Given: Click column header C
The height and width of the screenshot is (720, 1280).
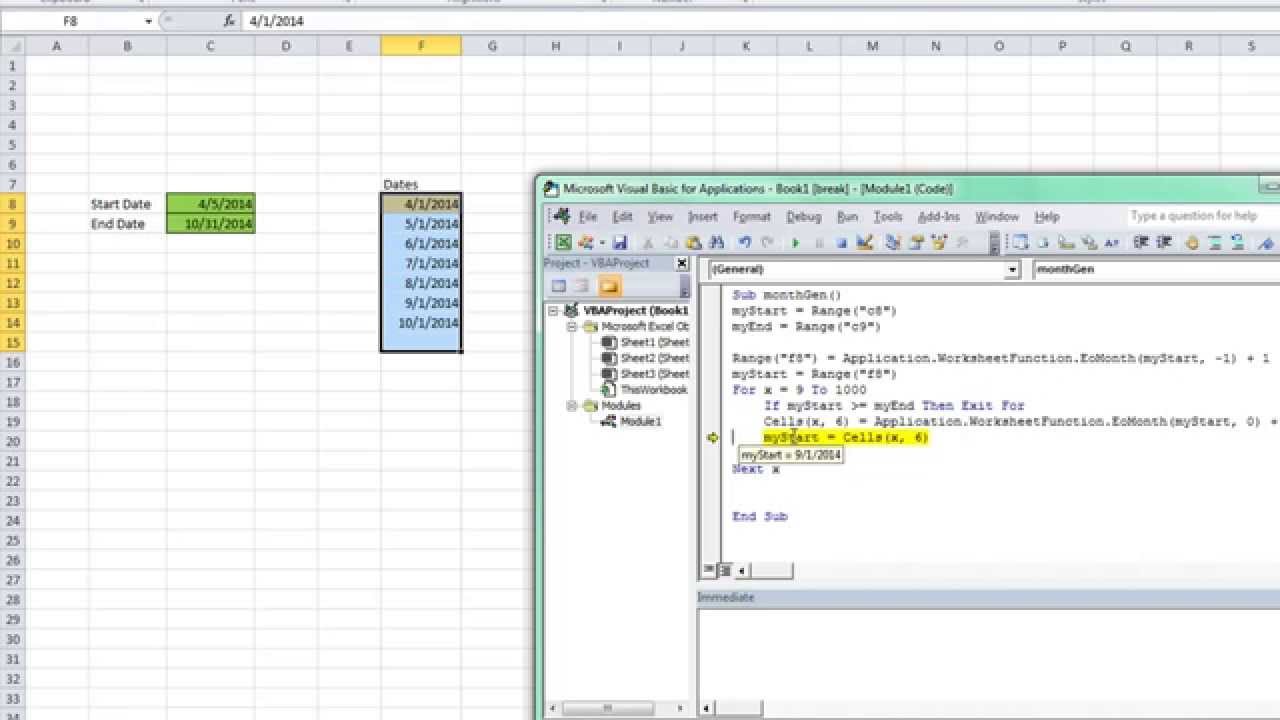Looking at the screenshot, I should click(211, 46).
